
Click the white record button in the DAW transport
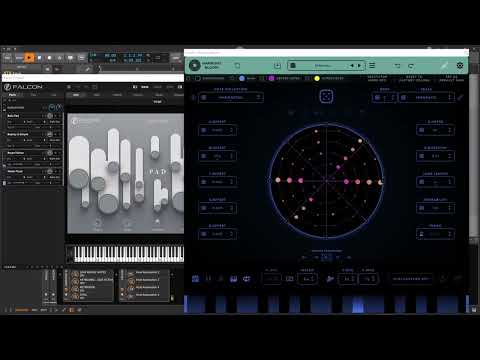pos(49,58)
